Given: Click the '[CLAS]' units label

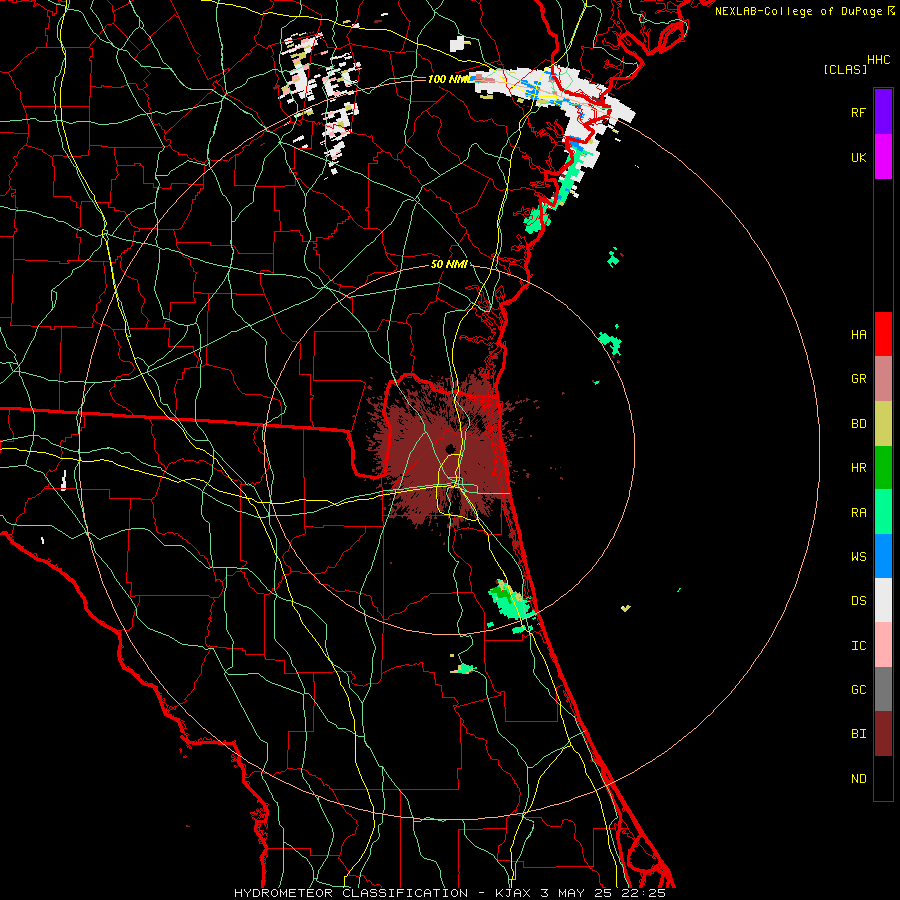Looking at the screenshot, I should click(x=845, y=69).
